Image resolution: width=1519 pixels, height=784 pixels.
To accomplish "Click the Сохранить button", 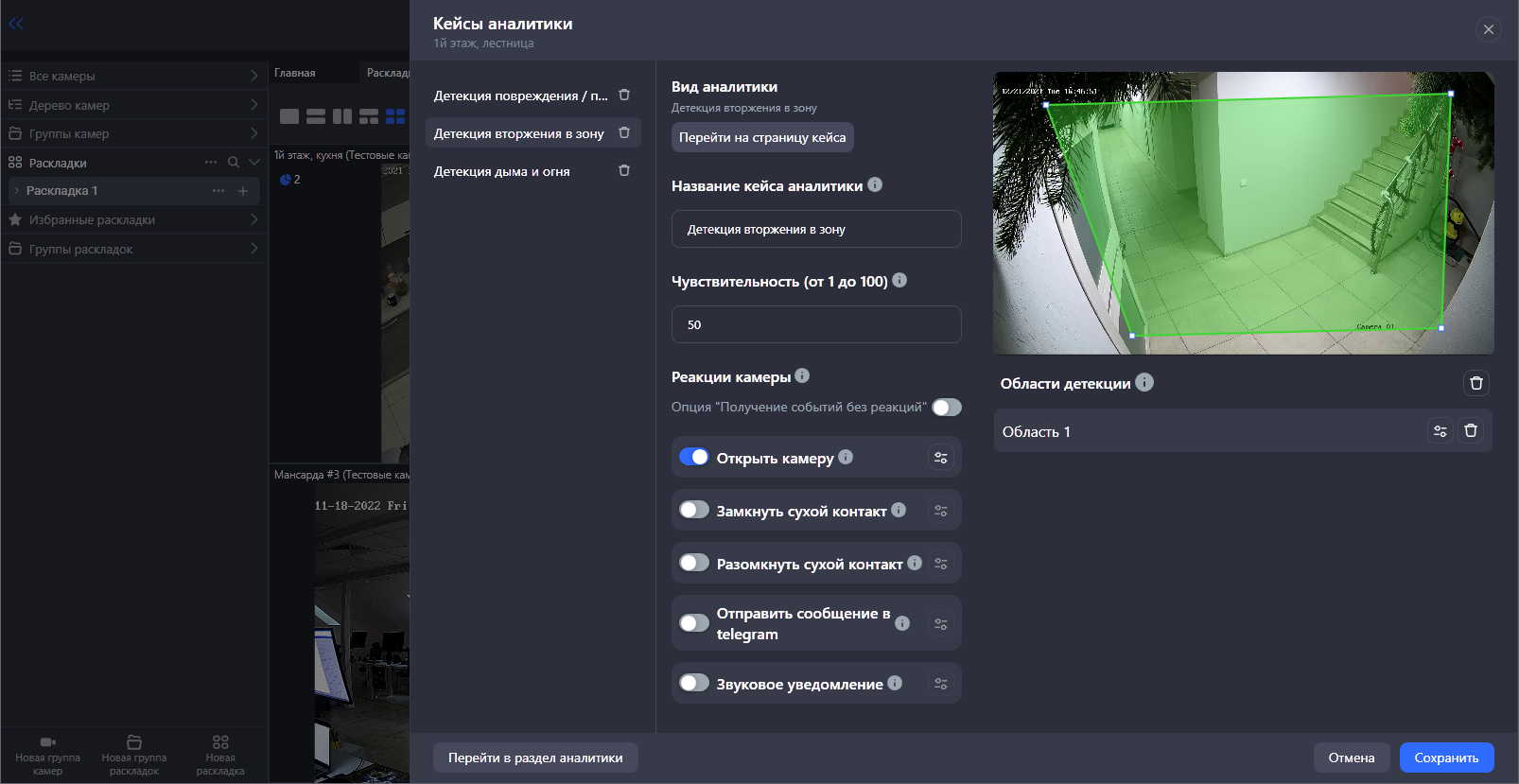I will click(1446, 758).
